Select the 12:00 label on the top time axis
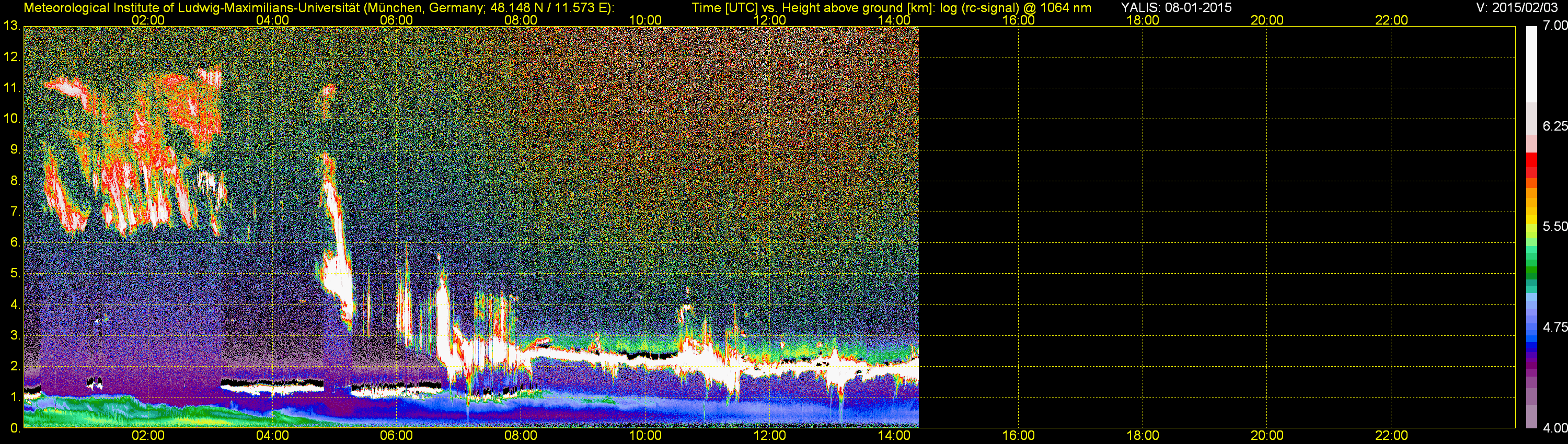This screenshot has height=444, width=1568. tap(769, 20)
